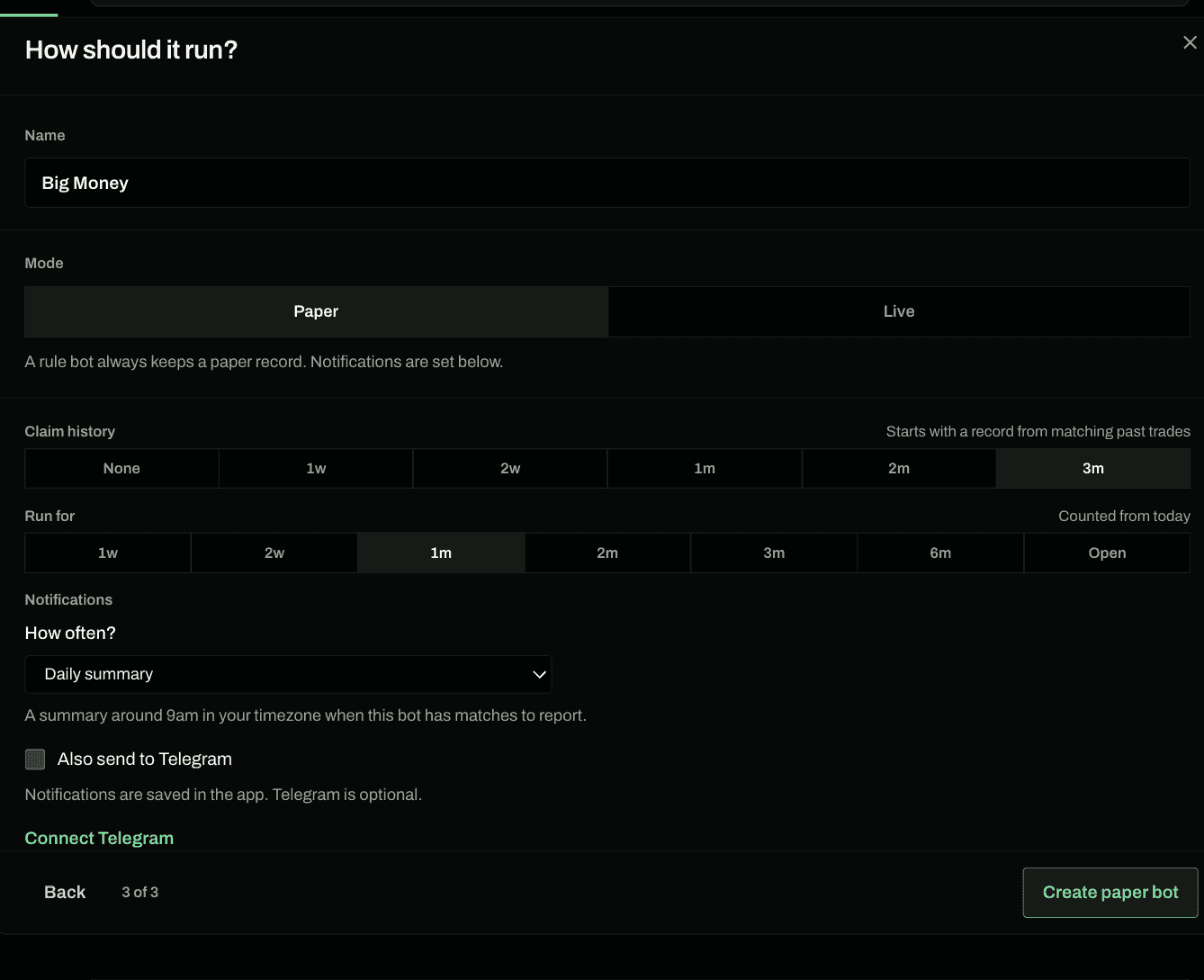The height and width of the screenshot is (980, 1204).
Task: Set Claim history to 1w
Action: (x=316, y=468)
